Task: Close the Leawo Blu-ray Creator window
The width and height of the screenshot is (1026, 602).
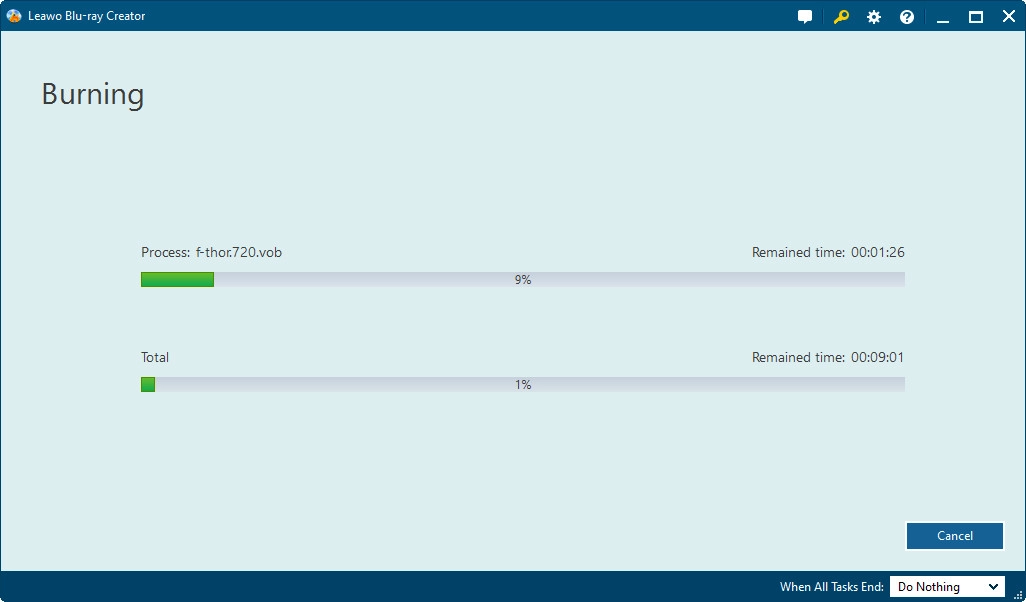Action: coord(1008,17)
